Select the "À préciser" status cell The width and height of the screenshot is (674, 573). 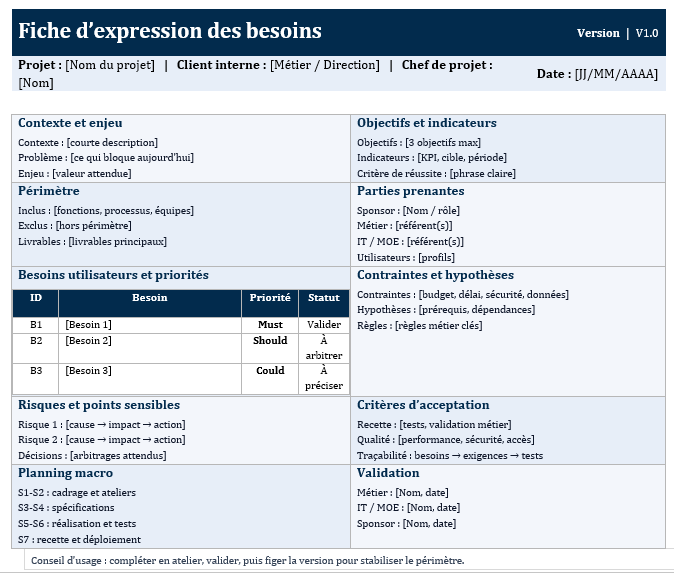tap(324, 378)
